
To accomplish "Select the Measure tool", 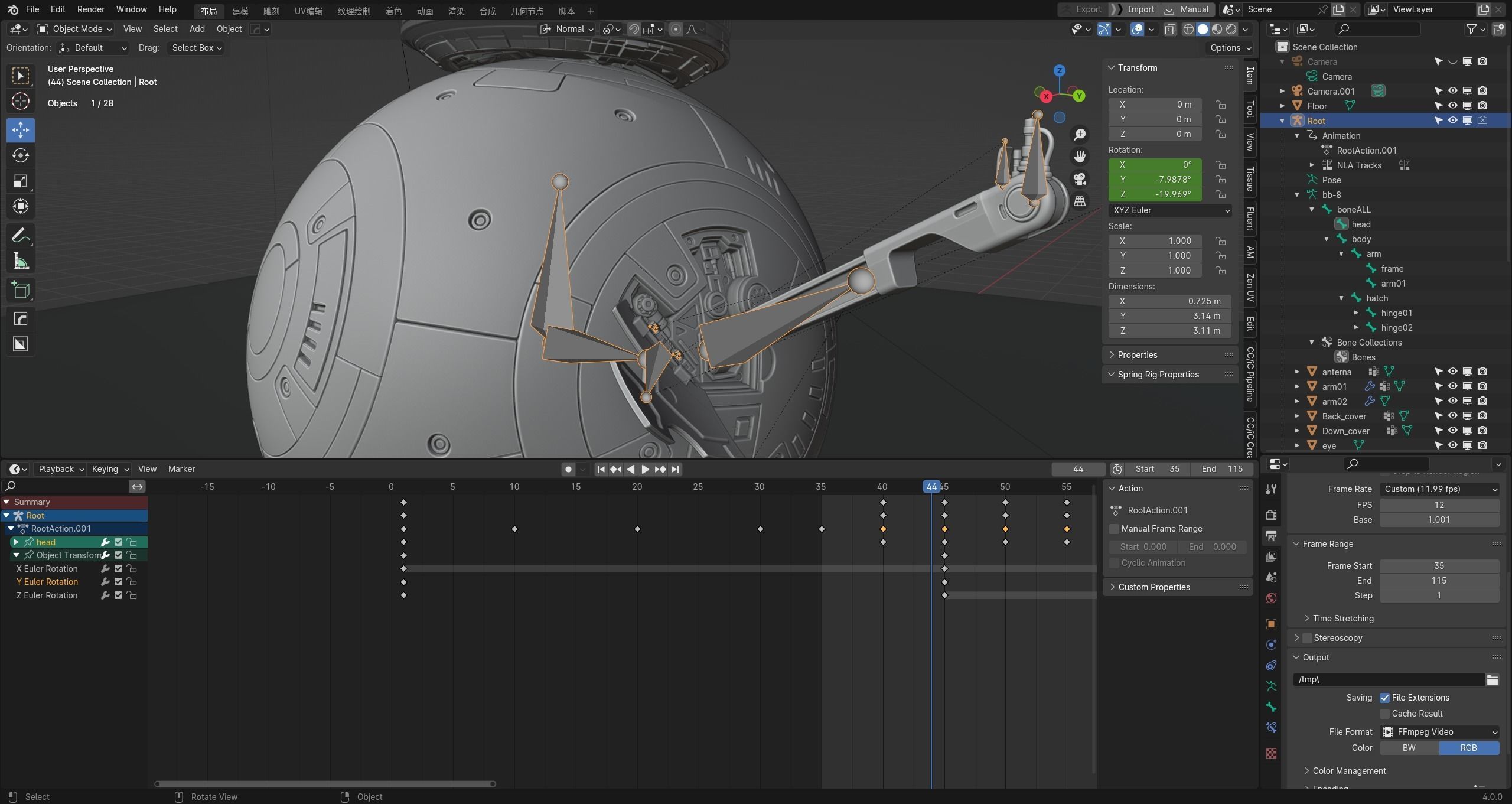I will point(21,261).
